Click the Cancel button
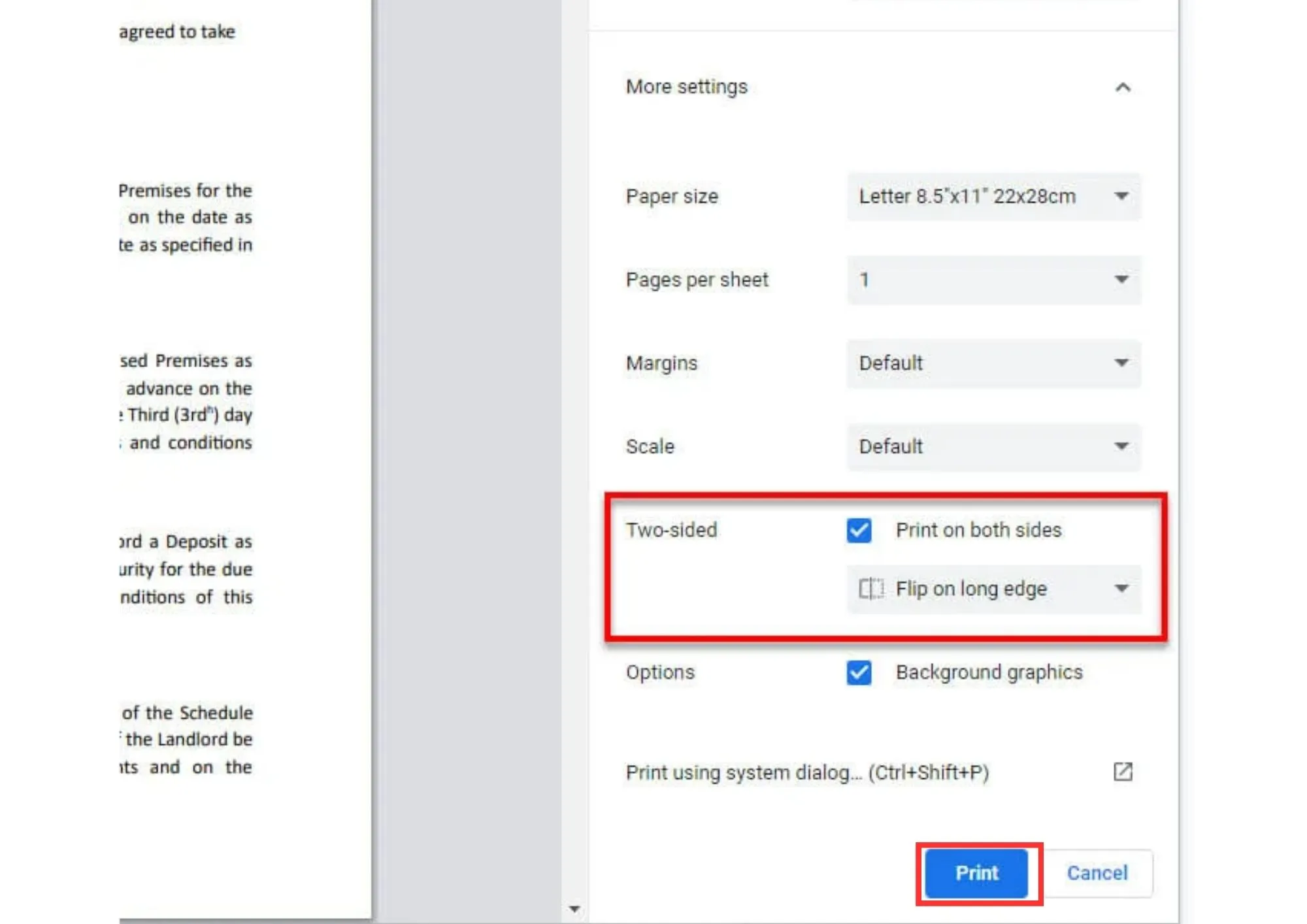This screenshot has width=1307, height=924. tap(1097, 873)
